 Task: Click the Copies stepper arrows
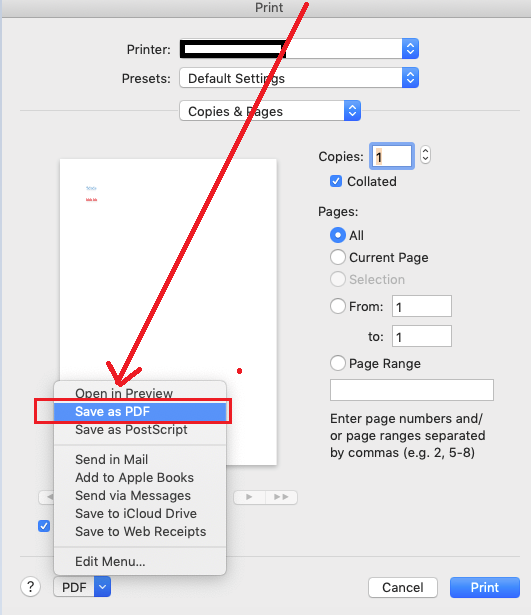pyautogui.click(x=425, y=155)
